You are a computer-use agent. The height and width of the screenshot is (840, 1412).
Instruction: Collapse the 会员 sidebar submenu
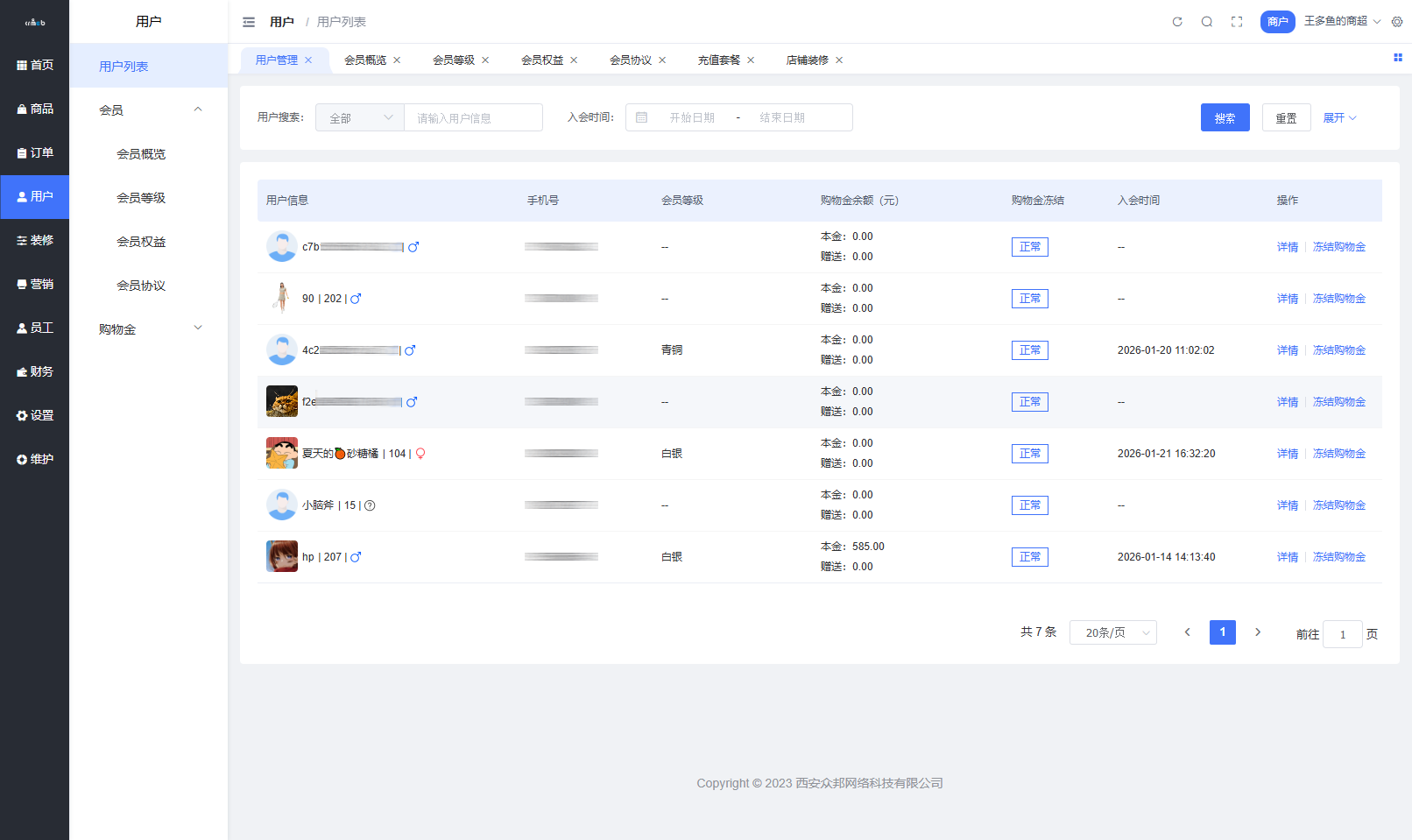click(198, 109)
